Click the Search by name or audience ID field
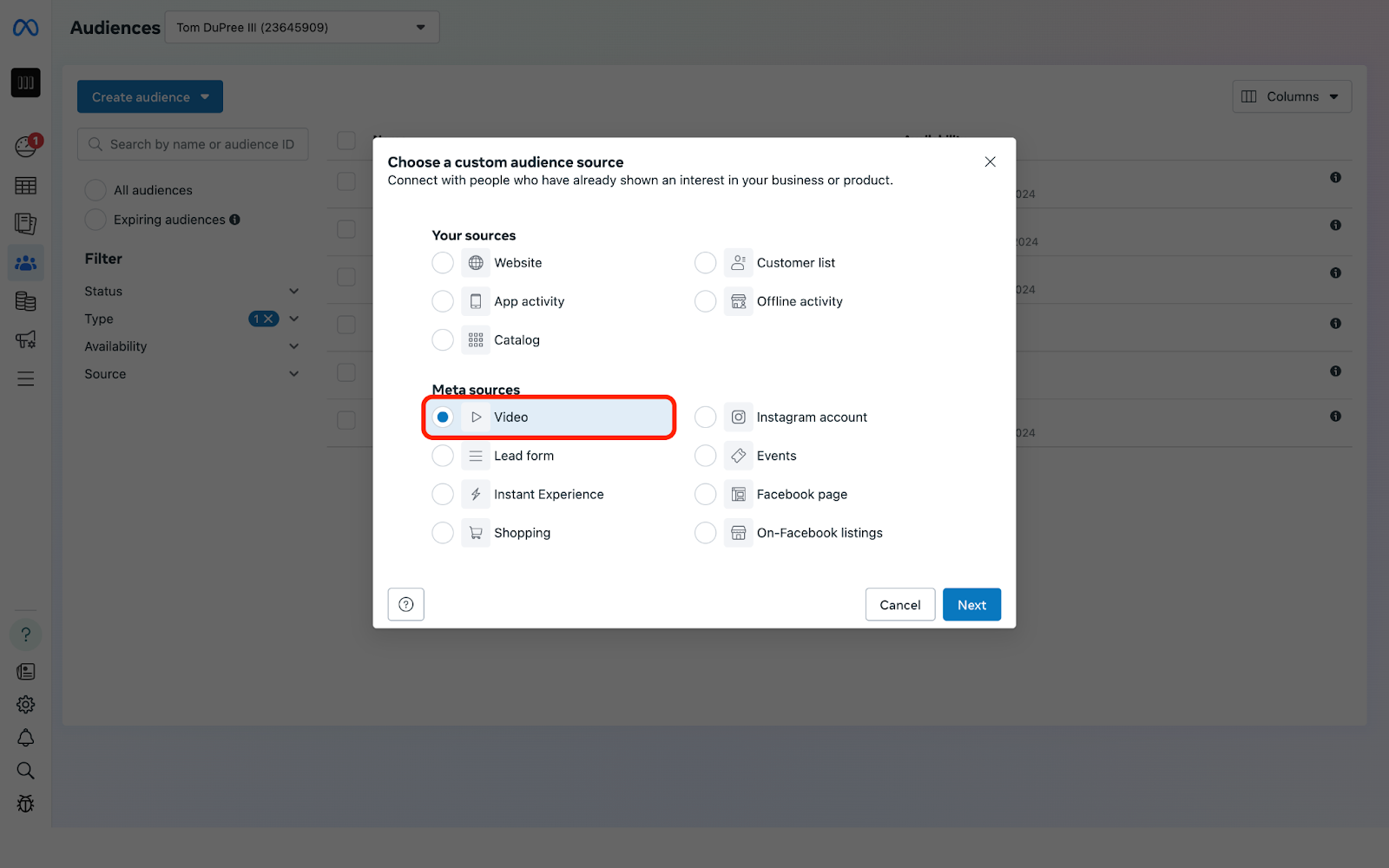Screen dimensions: 1389x868 [x=193, y=144]
